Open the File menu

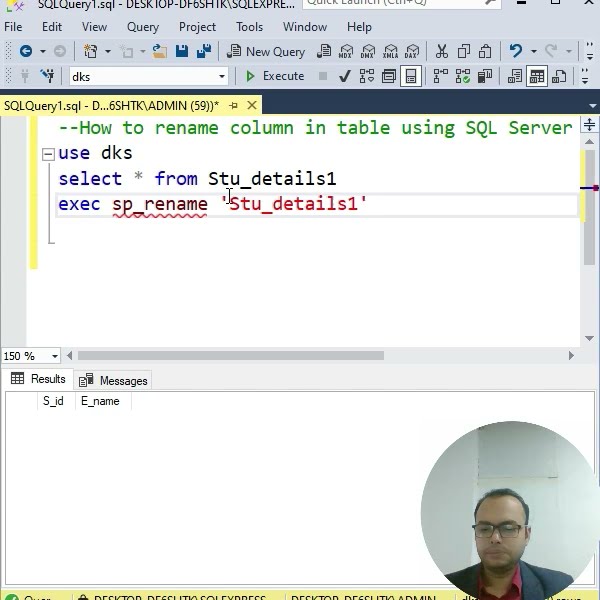tap(13, 27)
